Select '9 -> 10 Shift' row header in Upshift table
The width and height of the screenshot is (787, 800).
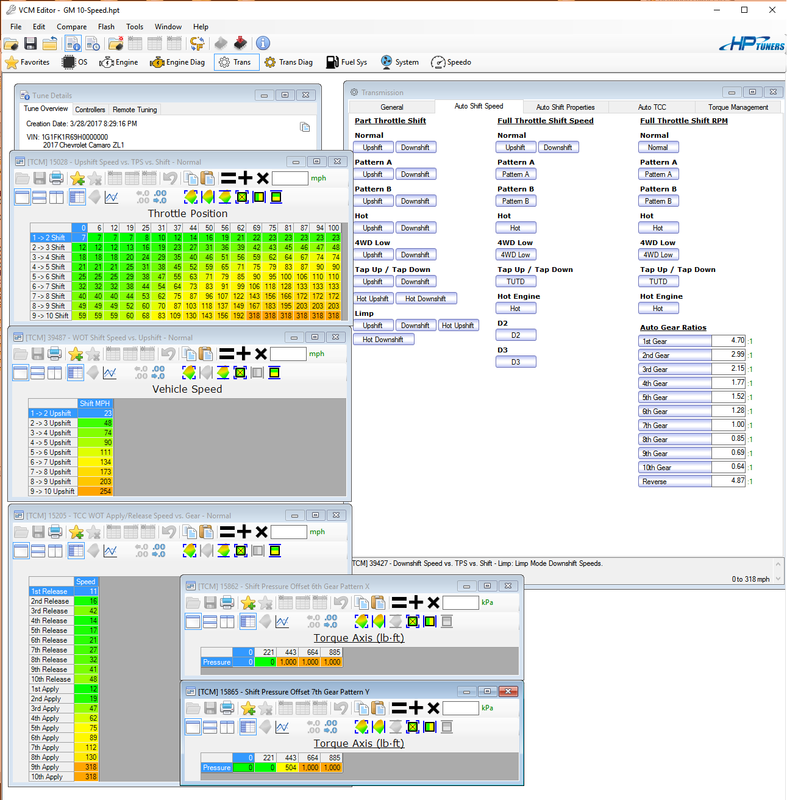[50, 316]
